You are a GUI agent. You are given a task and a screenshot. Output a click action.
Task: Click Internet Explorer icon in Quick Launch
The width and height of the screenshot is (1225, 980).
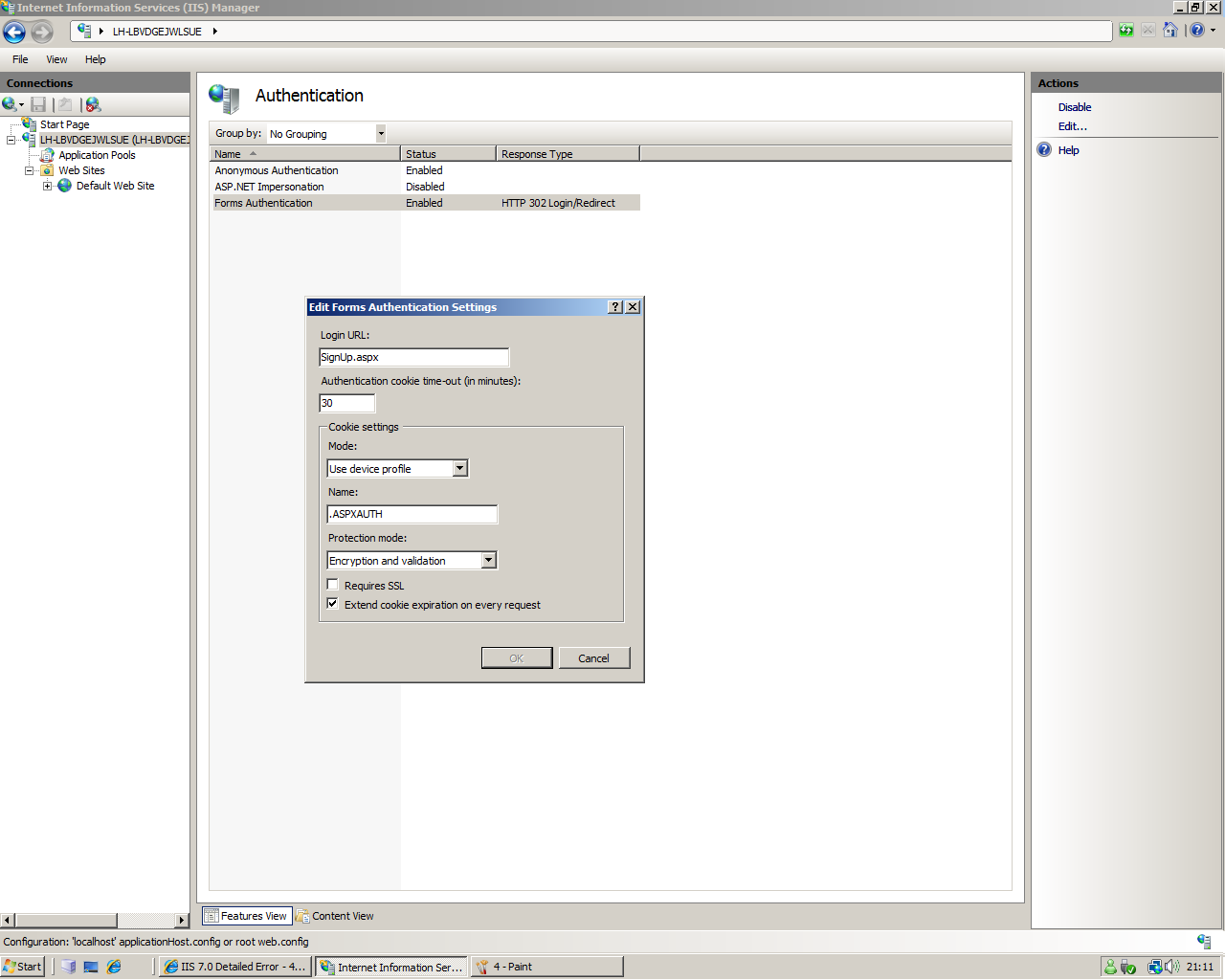coord(114,967)
